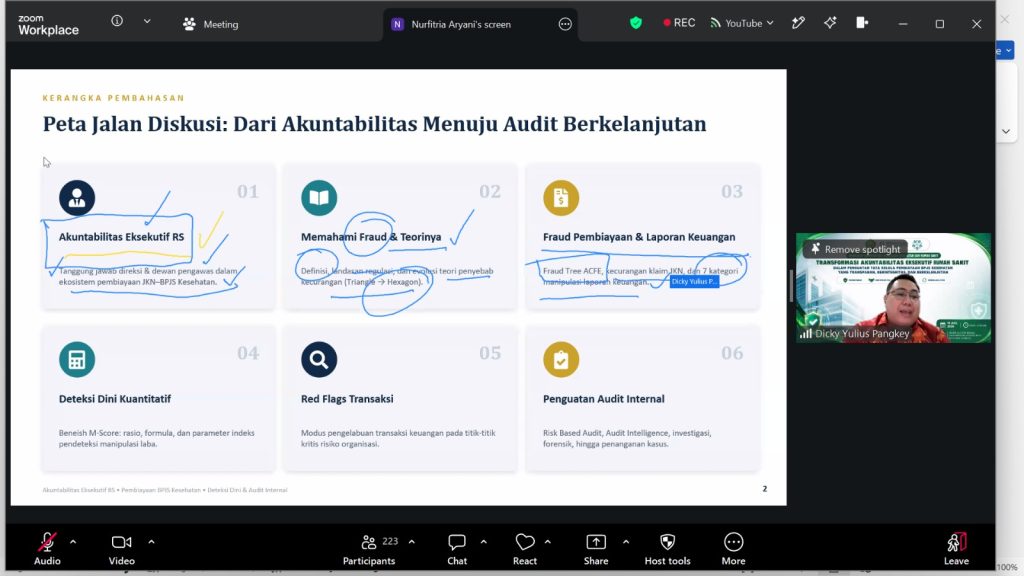
Task: Click the Leave meeting button
Action: pyautogui.click(x=956, y=549)
